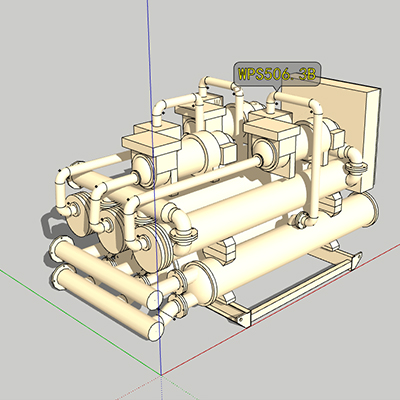Select the blue vertical axis line

pyautogui.click(x=154, y=187)
